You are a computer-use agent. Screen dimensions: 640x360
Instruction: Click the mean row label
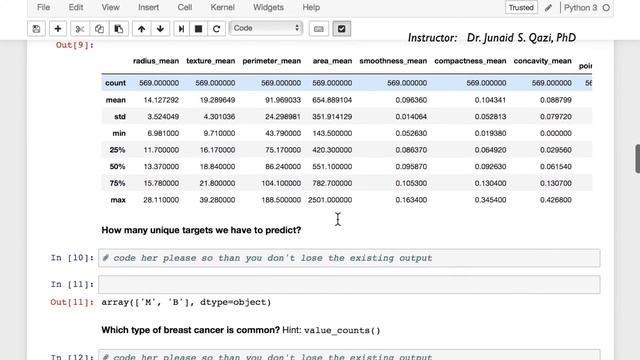point(116,100)
